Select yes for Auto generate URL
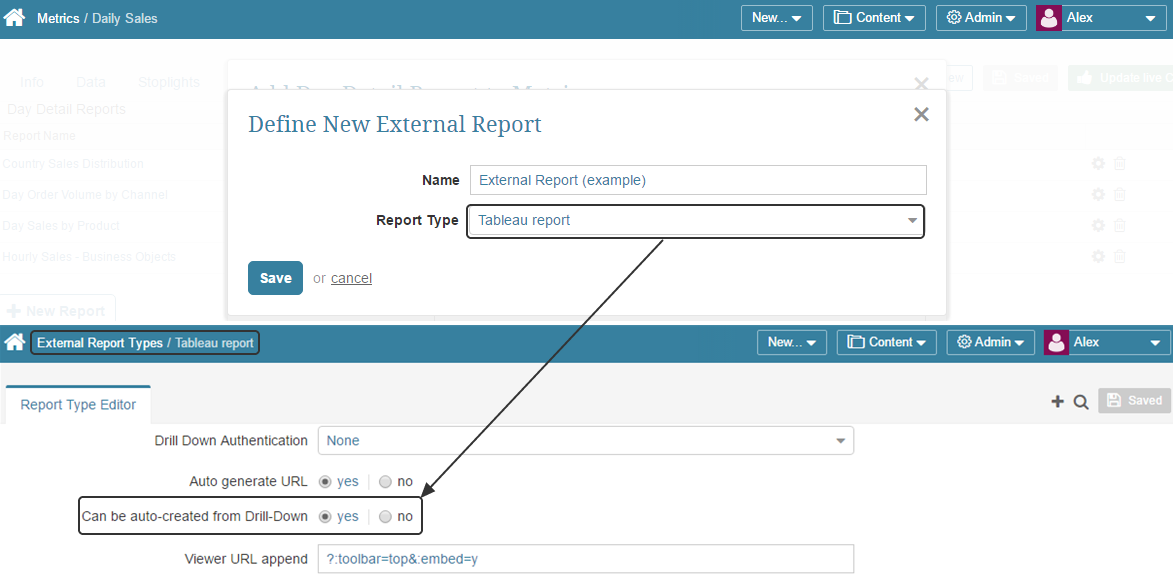 tap(325, 481)
